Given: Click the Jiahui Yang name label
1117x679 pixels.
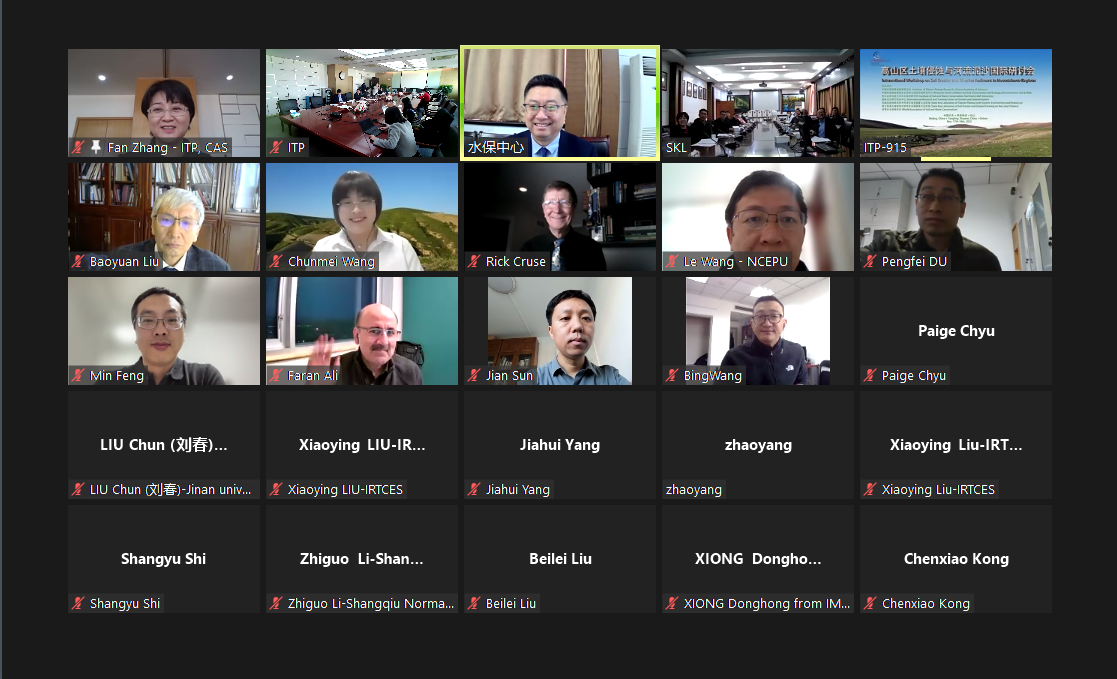Looking at the screenshot, I should tap(518, 489).
